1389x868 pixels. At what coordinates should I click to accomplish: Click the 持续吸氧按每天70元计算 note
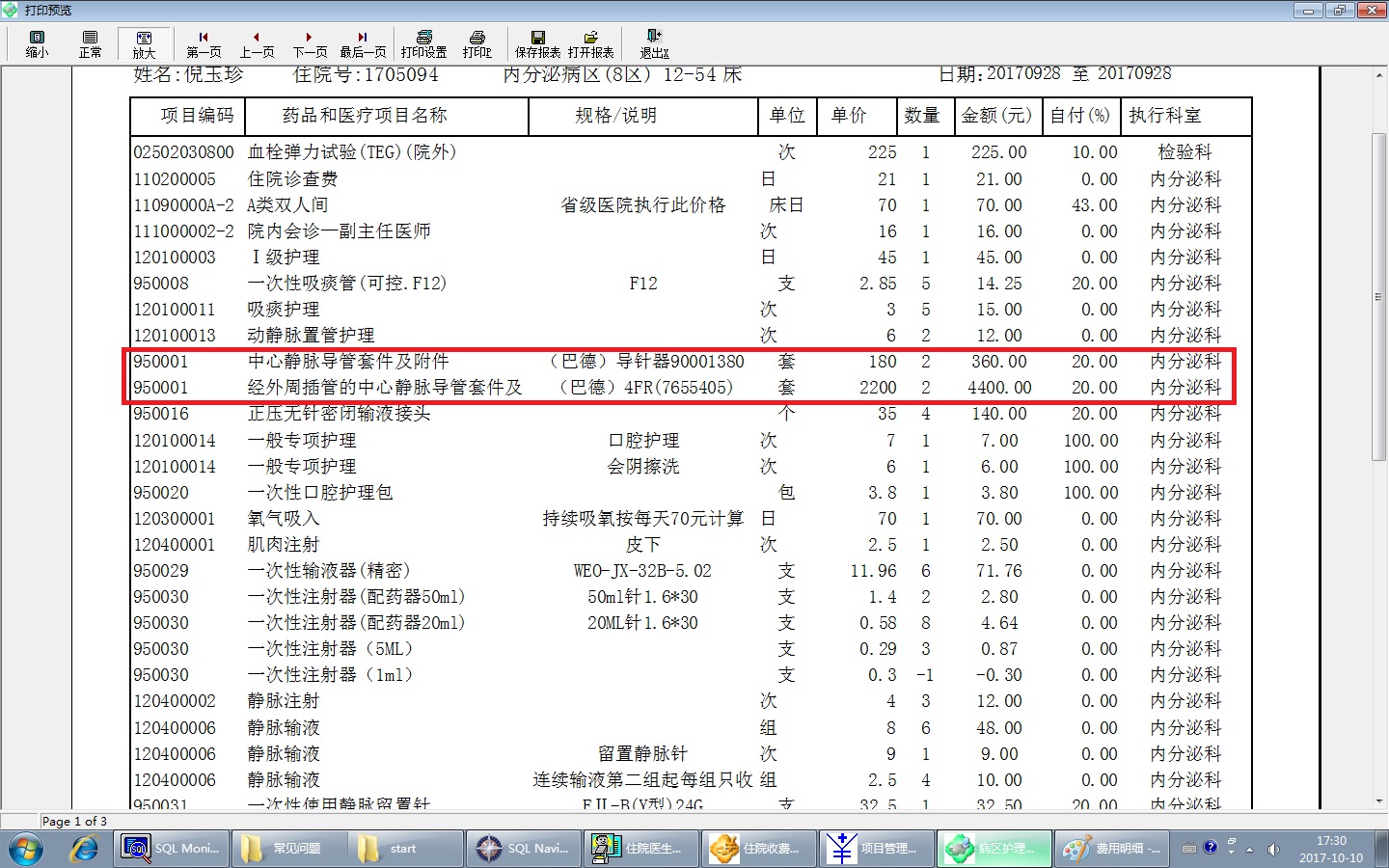pos(643,519)
